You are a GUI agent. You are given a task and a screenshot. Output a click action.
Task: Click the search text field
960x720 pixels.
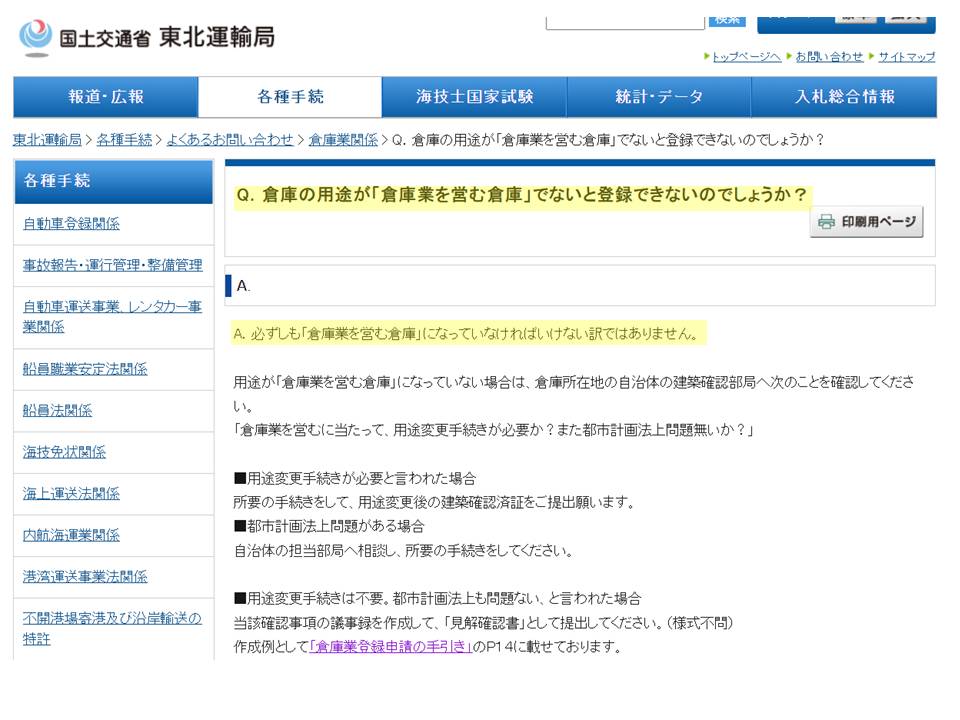625,20
